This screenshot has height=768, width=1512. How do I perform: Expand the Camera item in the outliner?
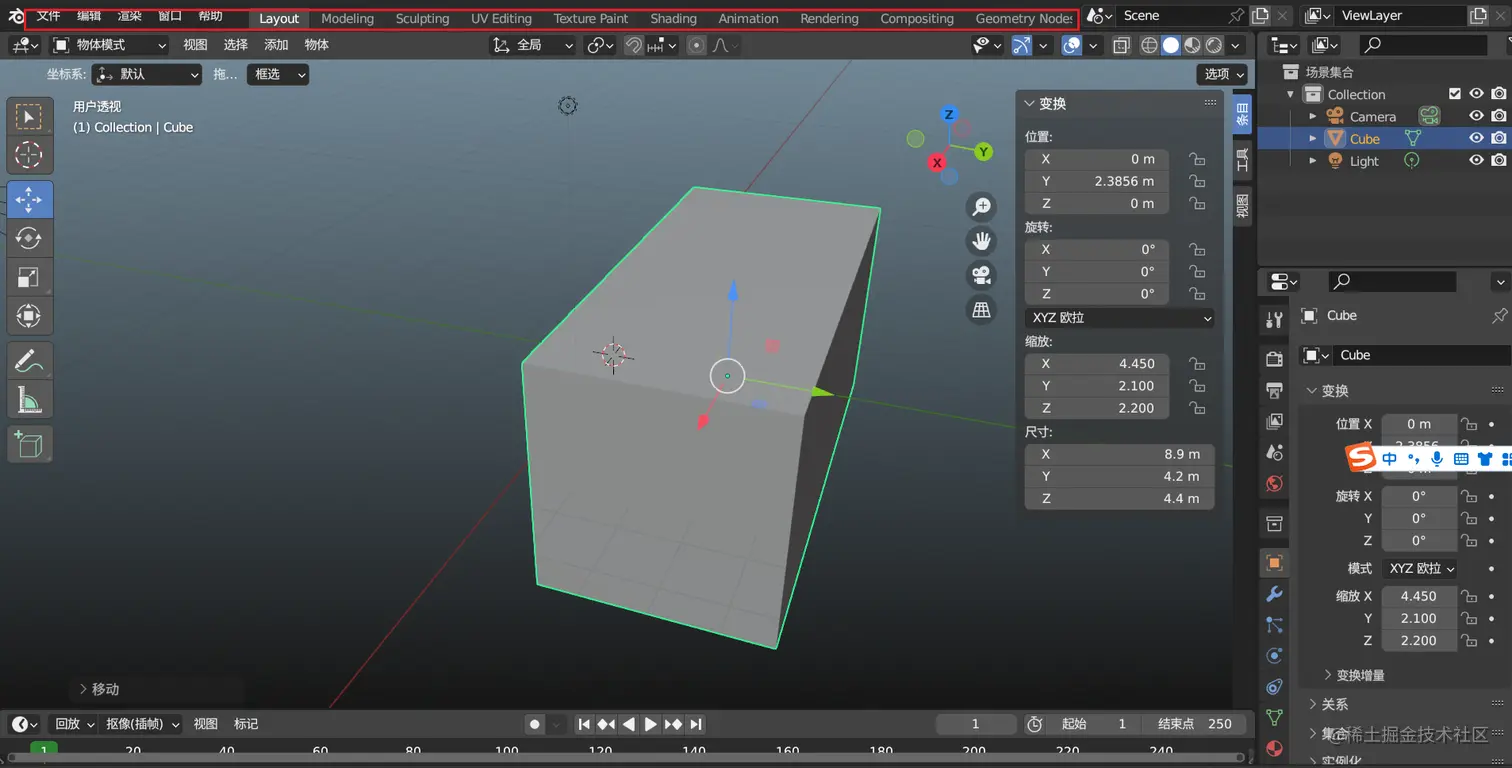click(x=1313, y=116)
